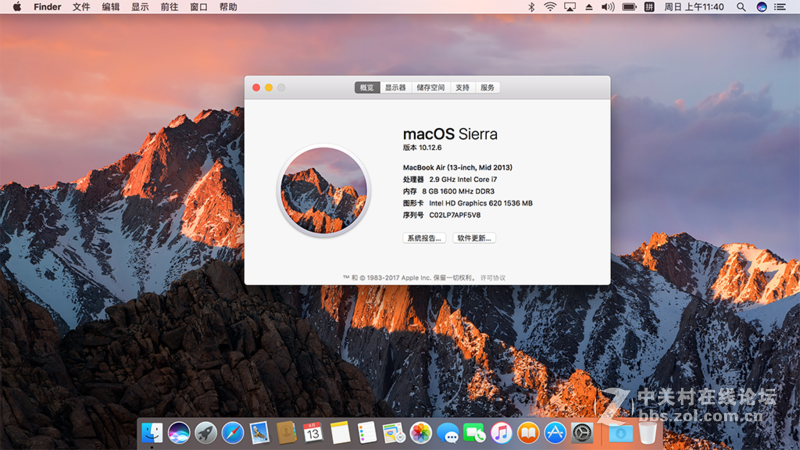Open Downloads folder stack in Dock

tap(620, 433)
